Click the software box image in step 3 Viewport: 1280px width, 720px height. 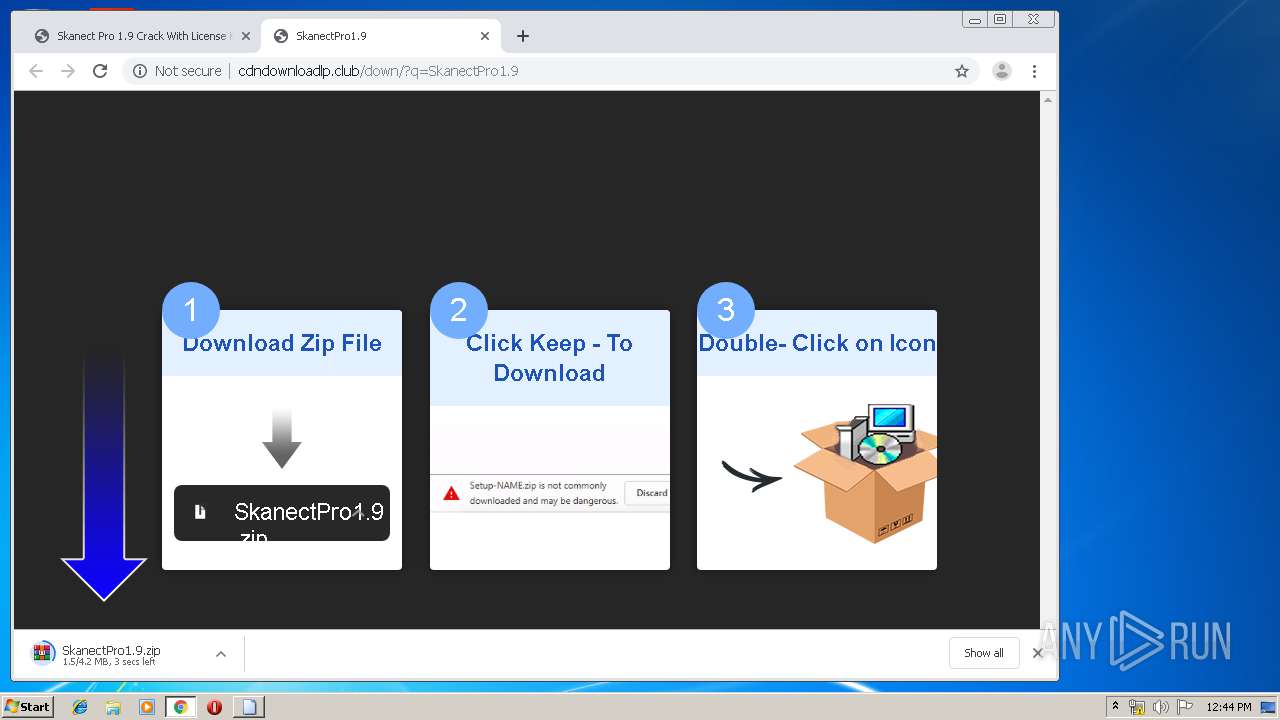tap(865, 472)
